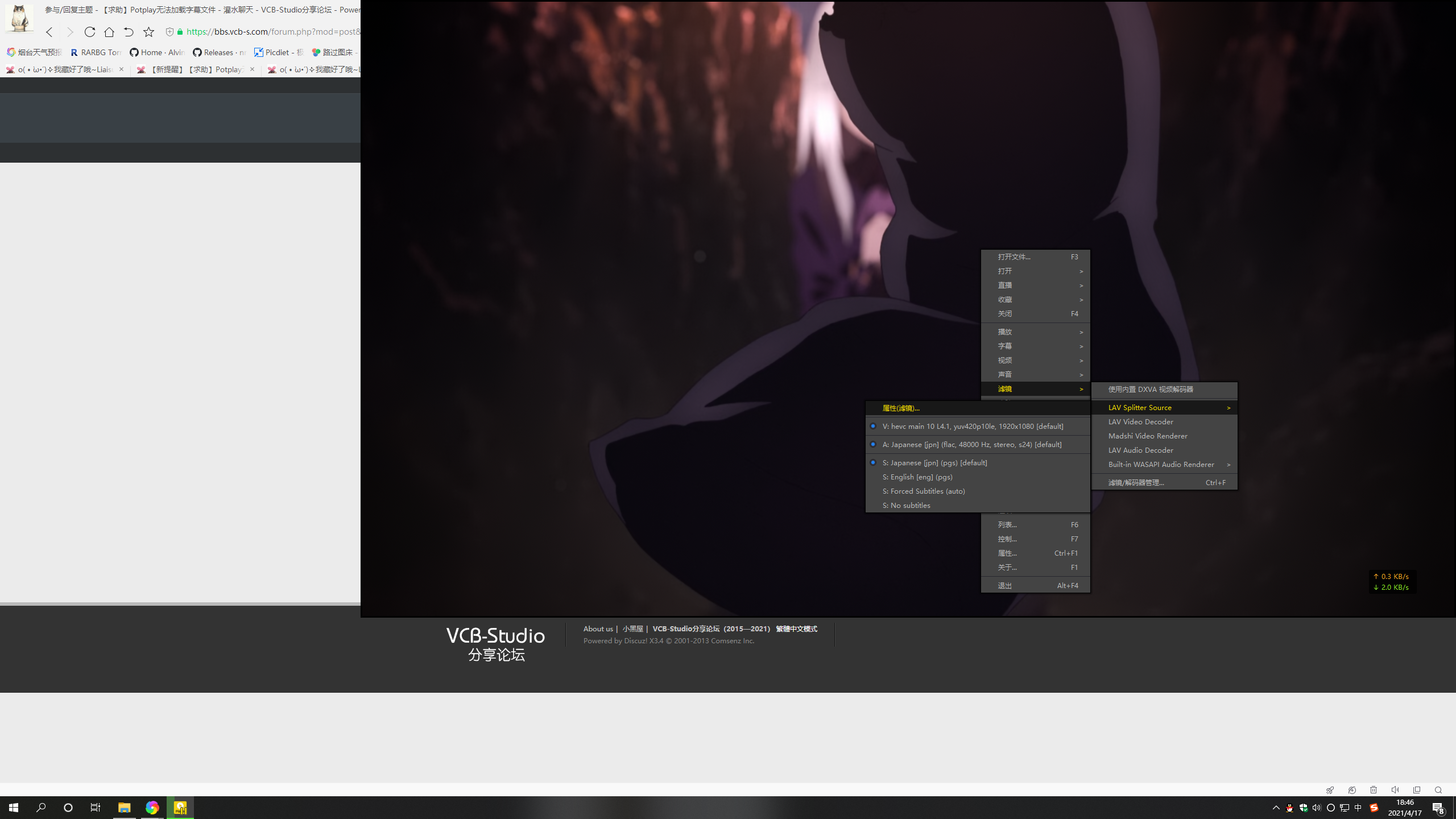This screenshot has width=1456, height=819.
Task: Click the undo/restore closed tab icon
Action: click(129, 32)
